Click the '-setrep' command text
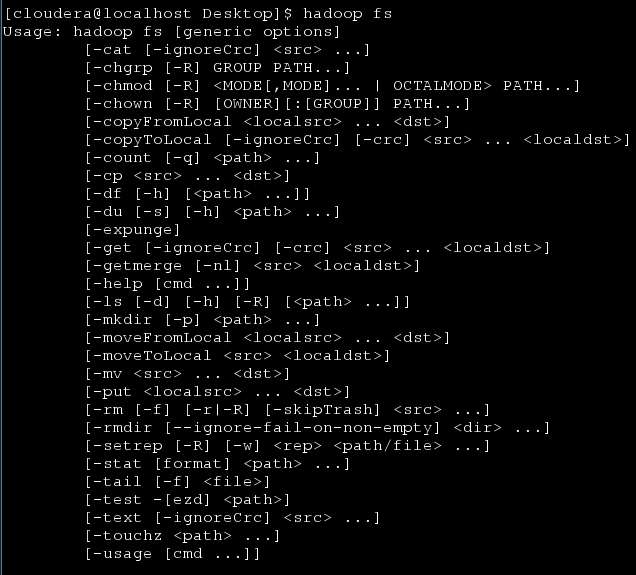The width and height of the screenshot is (636, 575). pyautogui.click(x=128, y=446)
